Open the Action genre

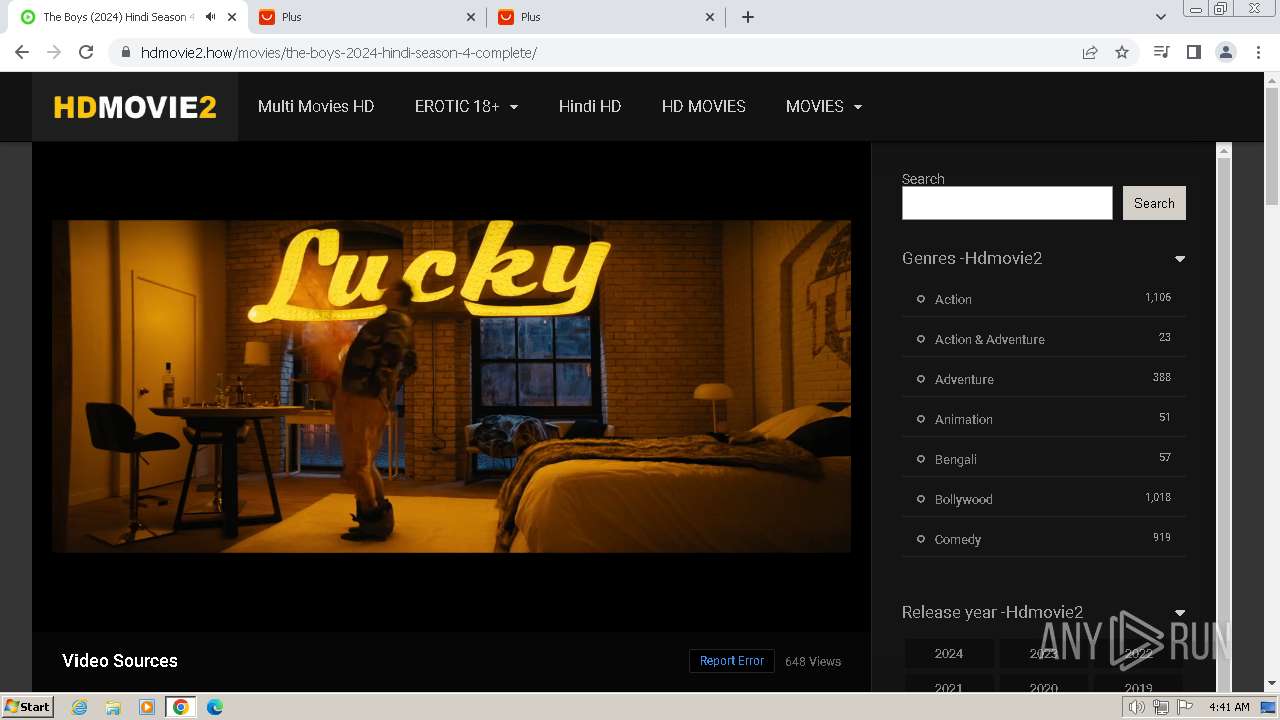point(953,299)
